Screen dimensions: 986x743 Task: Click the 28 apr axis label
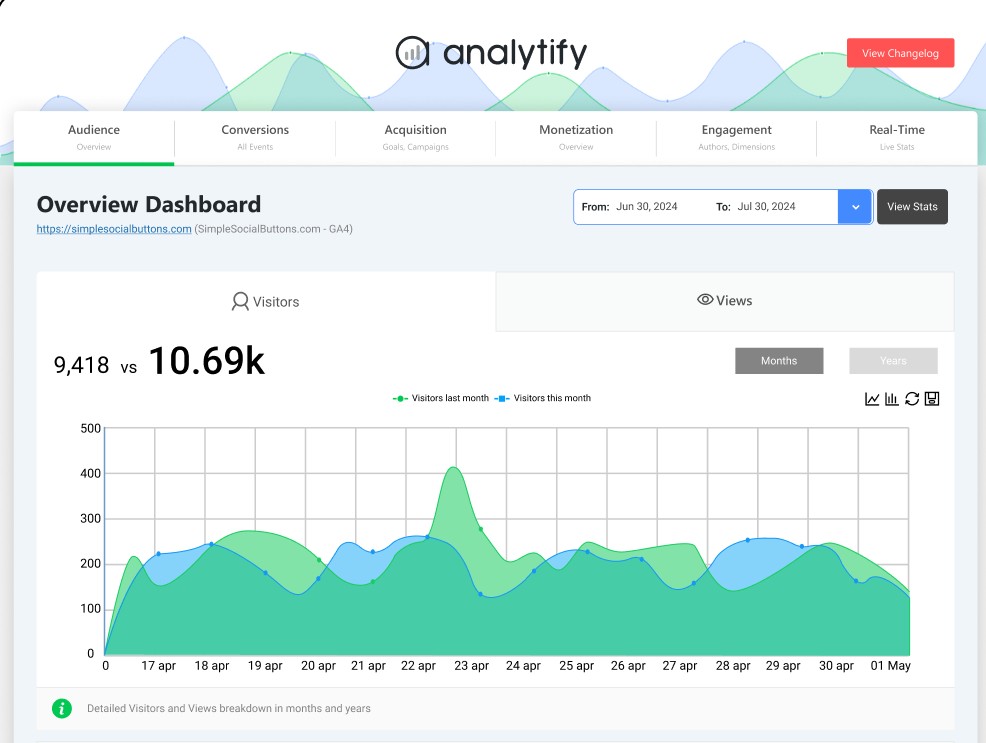tap(733, 666)
